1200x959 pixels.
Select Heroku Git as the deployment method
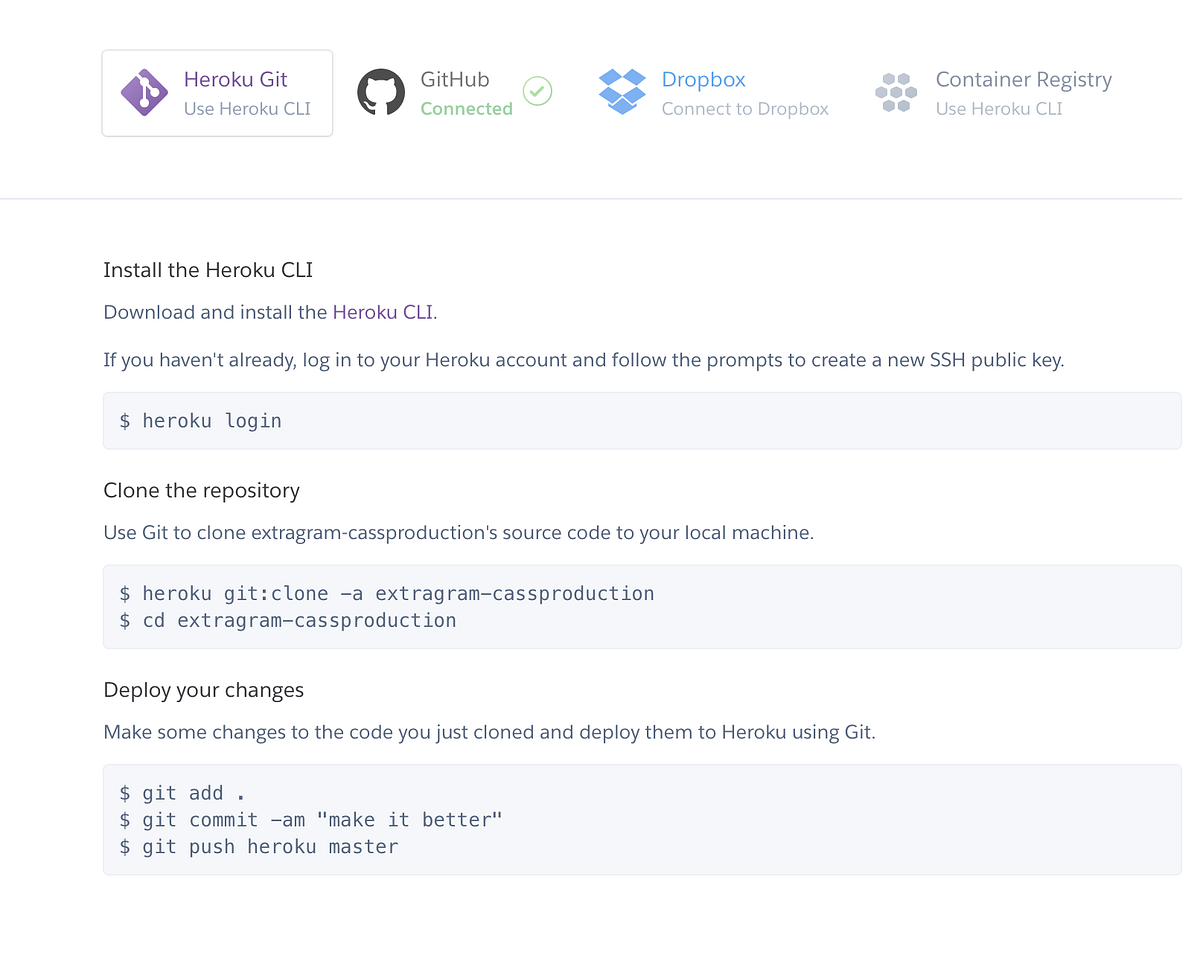[x=217, y=92]
